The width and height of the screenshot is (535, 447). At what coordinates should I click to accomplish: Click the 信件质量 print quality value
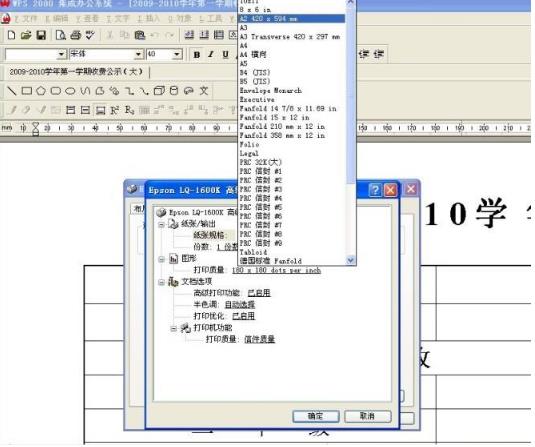[x=259, y=339]
